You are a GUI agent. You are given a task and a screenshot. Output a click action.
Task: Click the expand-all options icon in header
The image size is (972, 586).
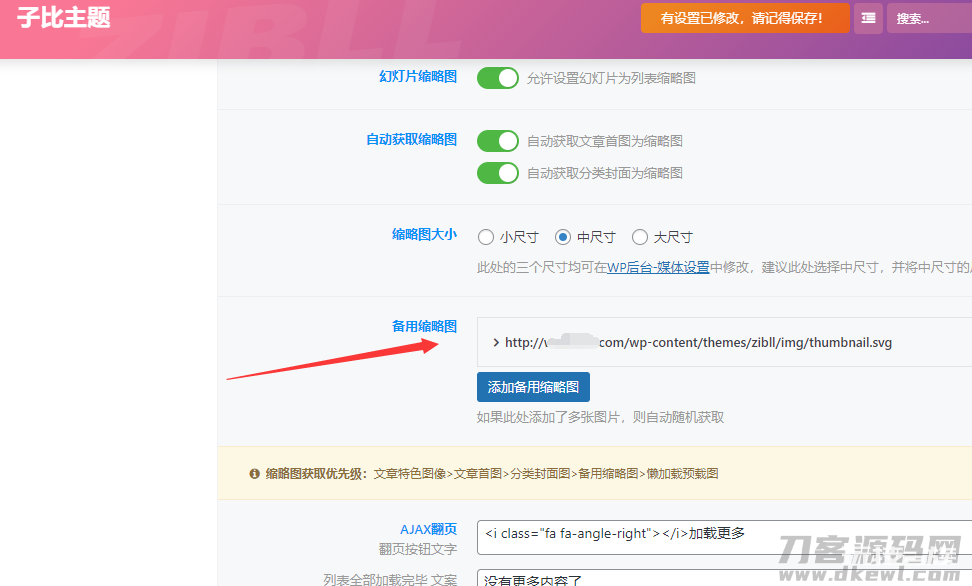(868, 18)
